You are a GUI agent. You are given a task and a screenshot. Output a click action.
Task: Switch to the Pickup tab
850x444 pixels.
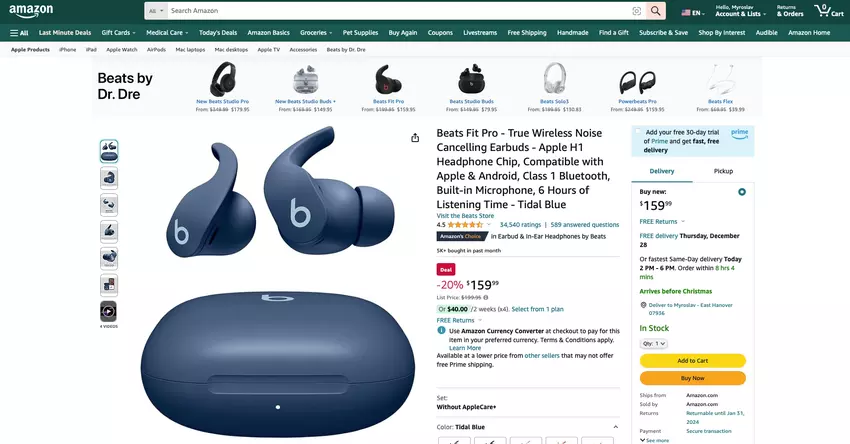tap(723, 171)
